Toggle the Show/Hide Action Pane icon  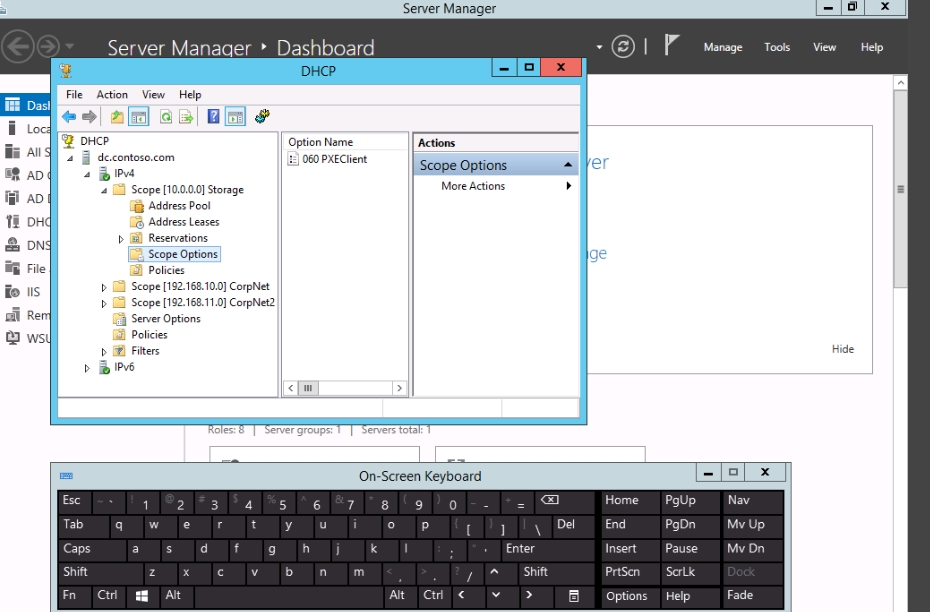coord(235,117)
